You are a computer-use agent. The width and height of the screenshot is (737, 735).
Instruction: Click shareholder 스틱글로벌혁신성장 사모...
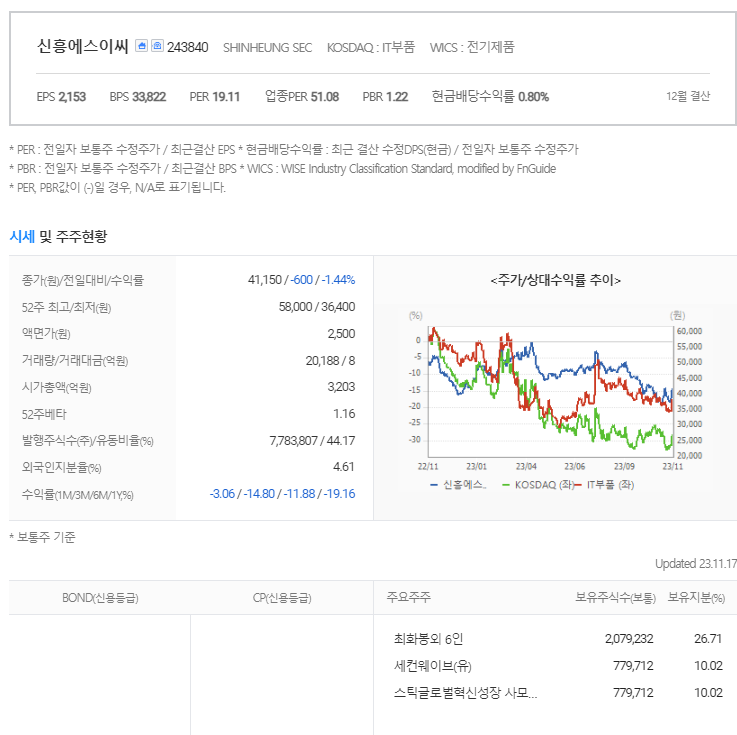click(465, 693)
